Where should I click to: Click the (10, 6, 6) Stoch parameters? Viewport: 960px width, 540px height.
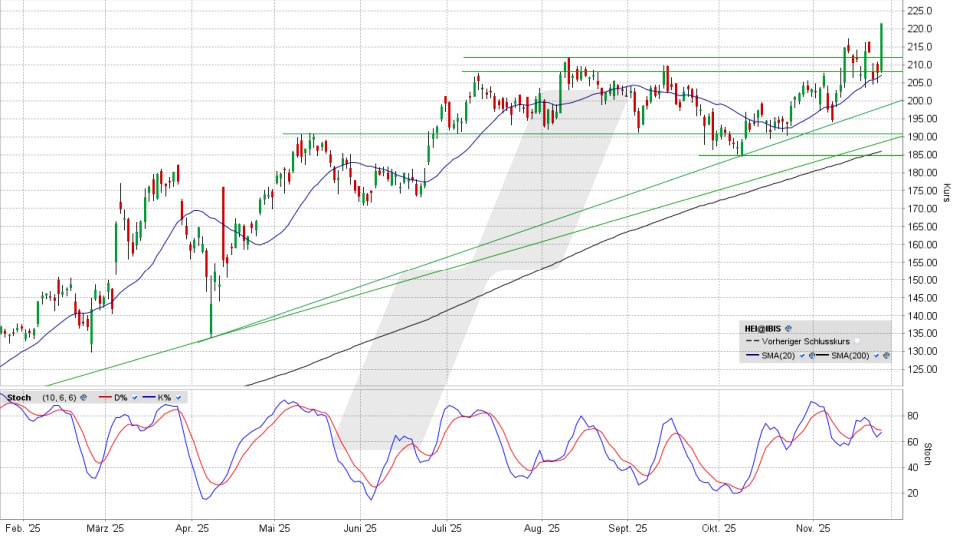click(59, 398)
